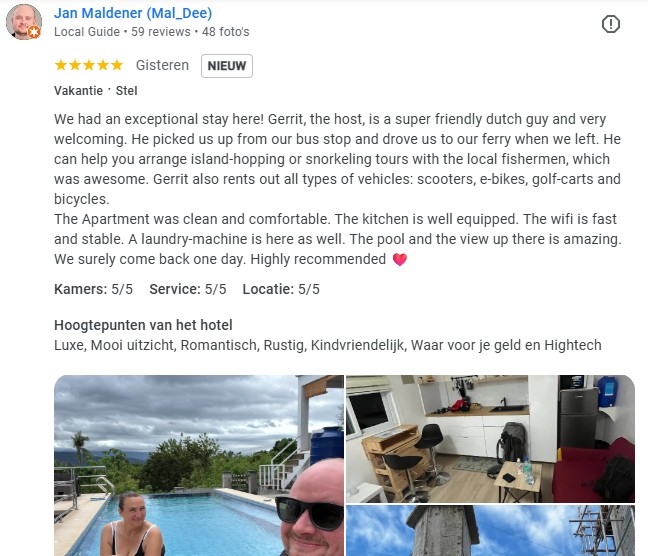Open the reviewer's profile avatar
Image resolution: width=648 pixels, height=556 pixels.
click(24, 21)
